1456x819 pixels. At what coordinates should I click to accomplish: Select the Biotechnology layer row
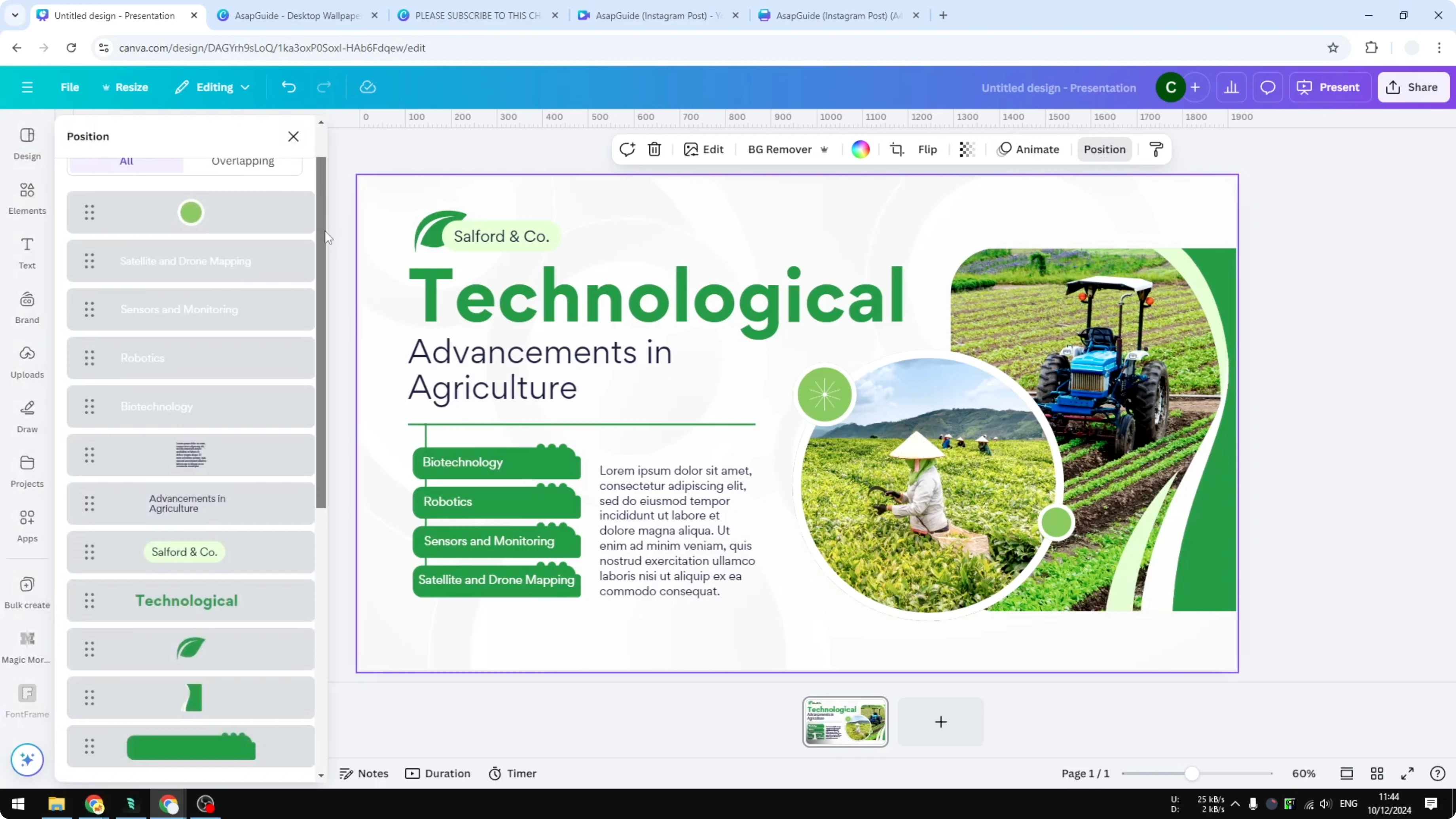[x=190, y=406]
